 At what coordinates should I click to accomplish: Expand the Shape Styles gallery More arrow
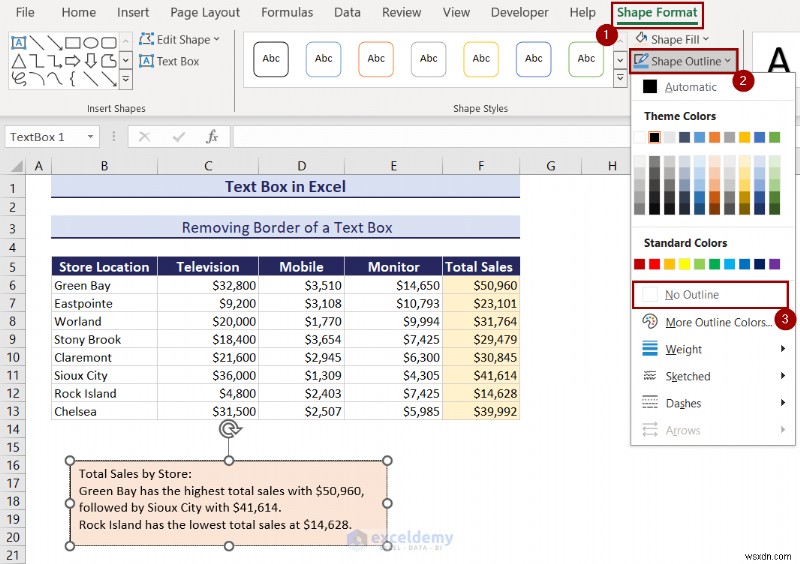coord(620,78)
